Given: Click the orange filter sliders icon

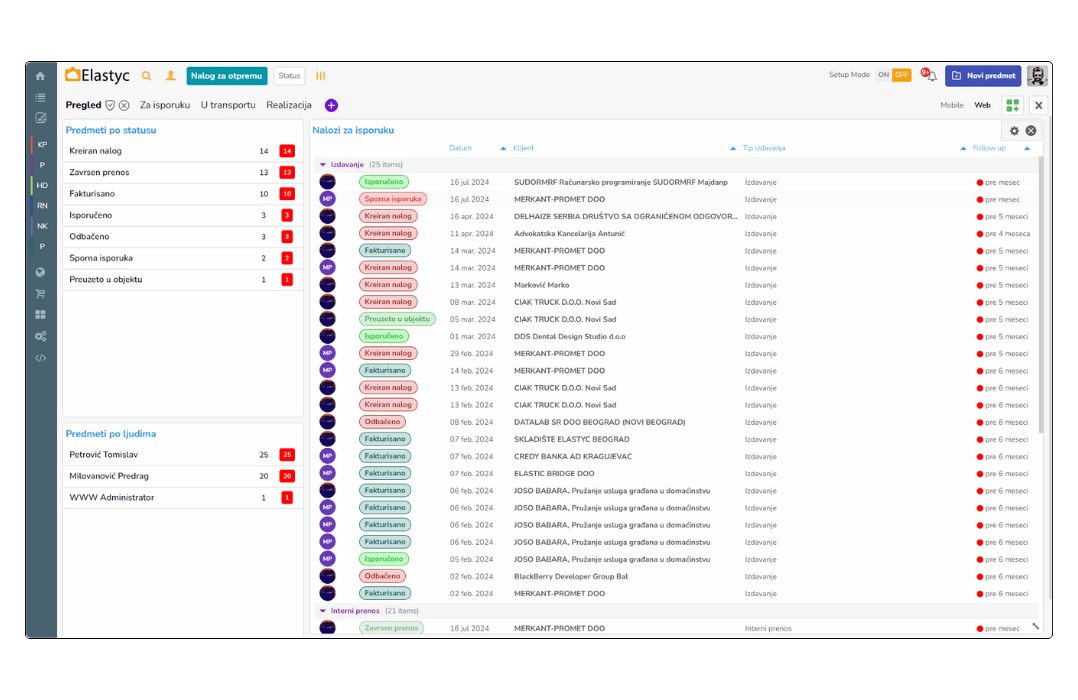Looking at the screenshot, I should 321,76.
